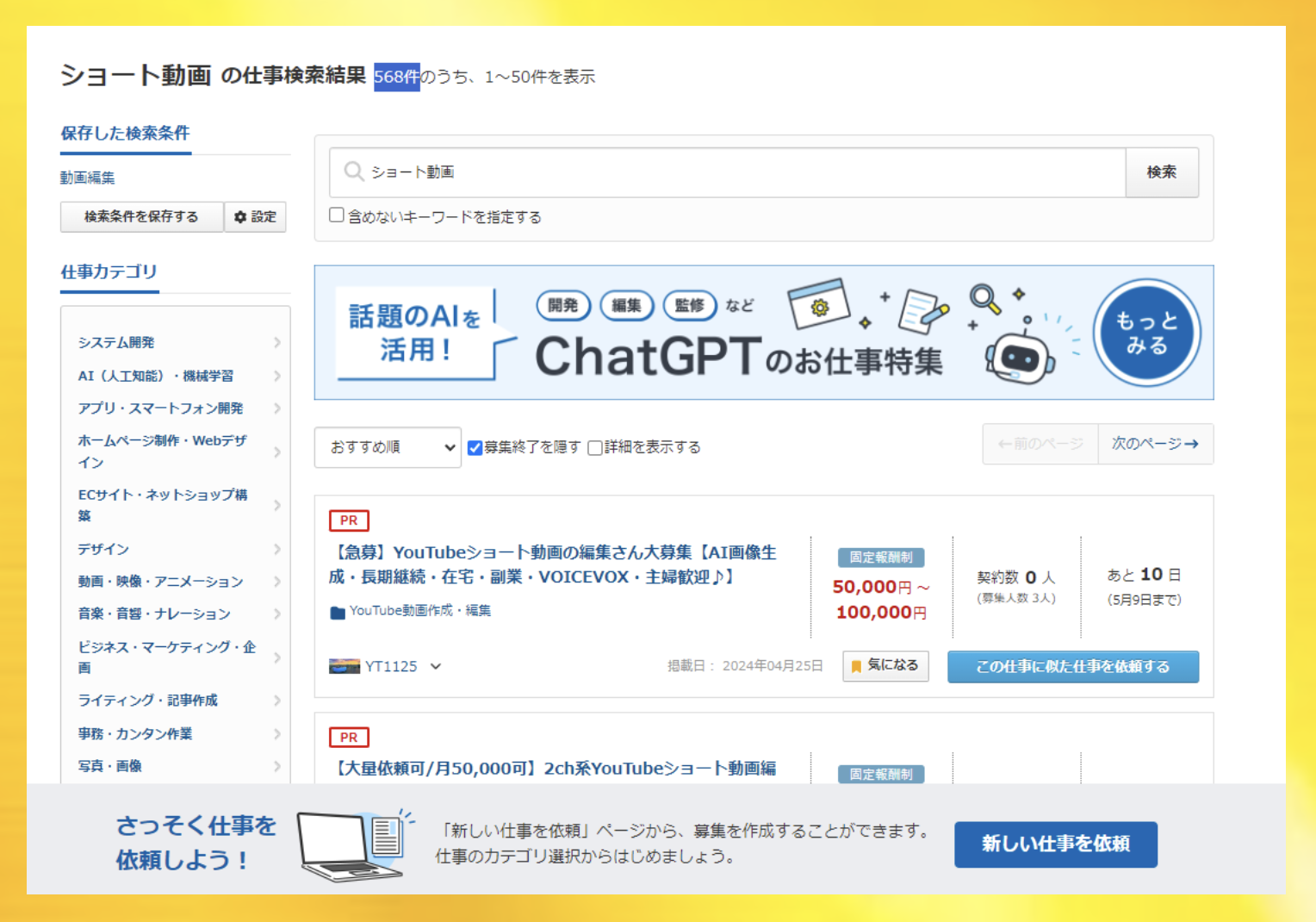Expand ホームページ制作・Webデザイン category arrow
This screenshot has width=1316, height=922.
(x=277, y=452)
